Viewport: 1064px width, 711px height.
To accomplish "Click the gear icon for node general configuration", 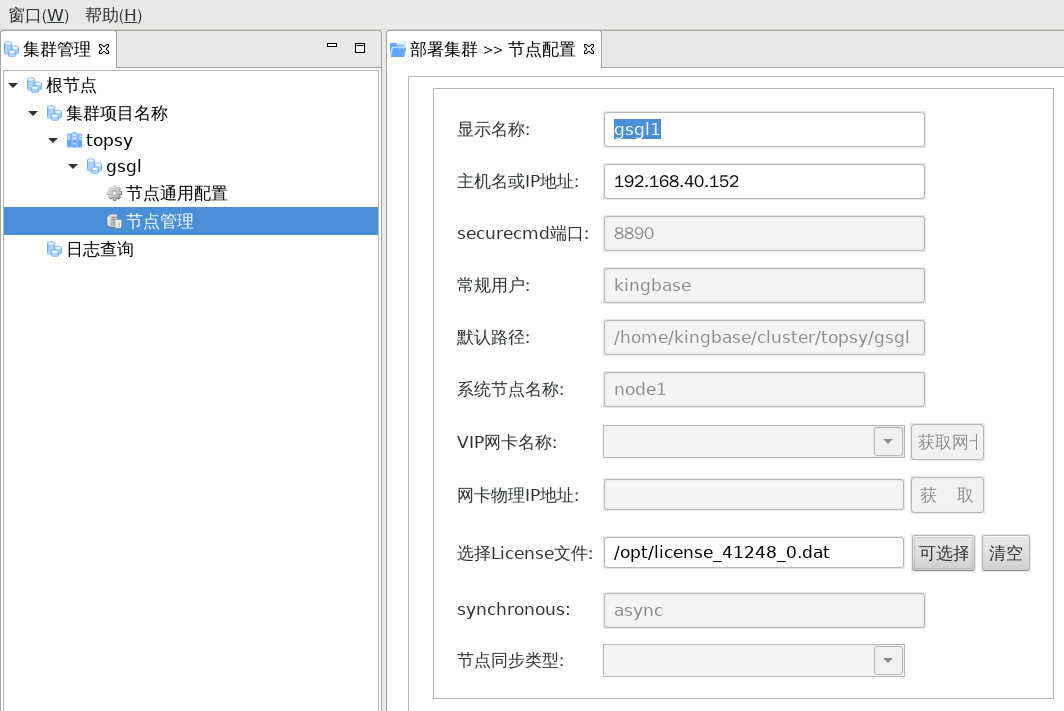I will (114, 194).
